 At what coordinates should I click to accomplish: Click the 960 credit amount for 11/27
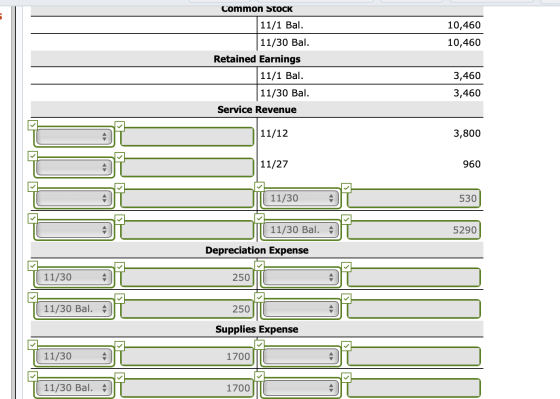[x=471, y=164]
